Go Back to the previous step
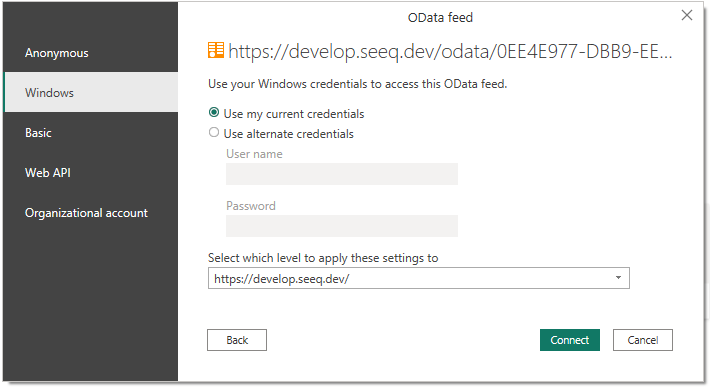The width and height of the screenshot is (710, 387). point(237,340)
